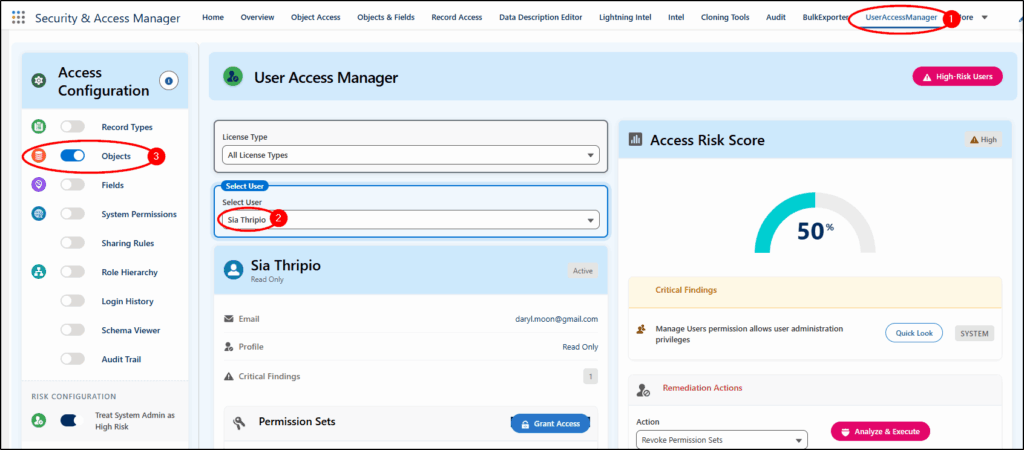Expand the Select User dropdown
Screen dimensions: 1024x450
click(x=410, y=220)
